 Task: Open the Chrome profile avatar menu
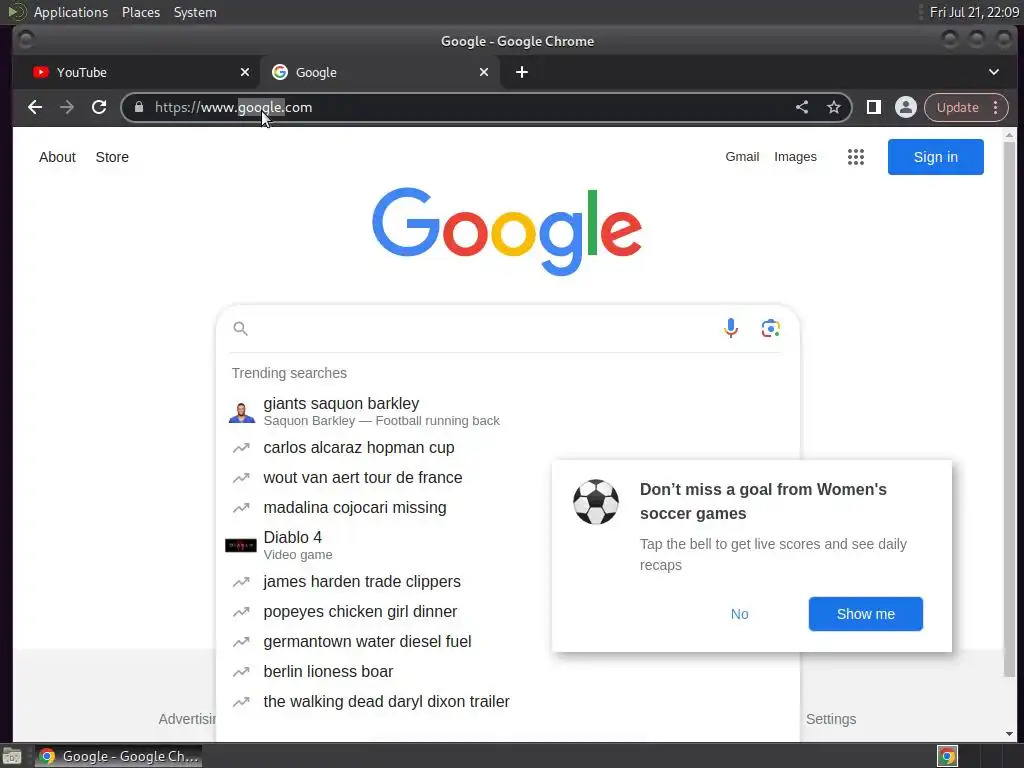tap(905, 107)
